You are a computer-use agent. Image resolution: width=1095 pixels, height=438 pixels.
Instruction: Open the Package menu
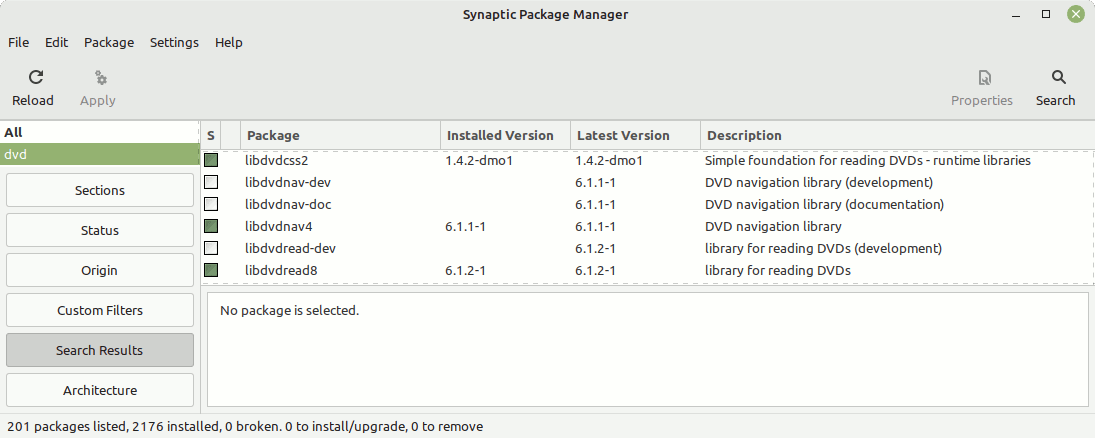109,43
